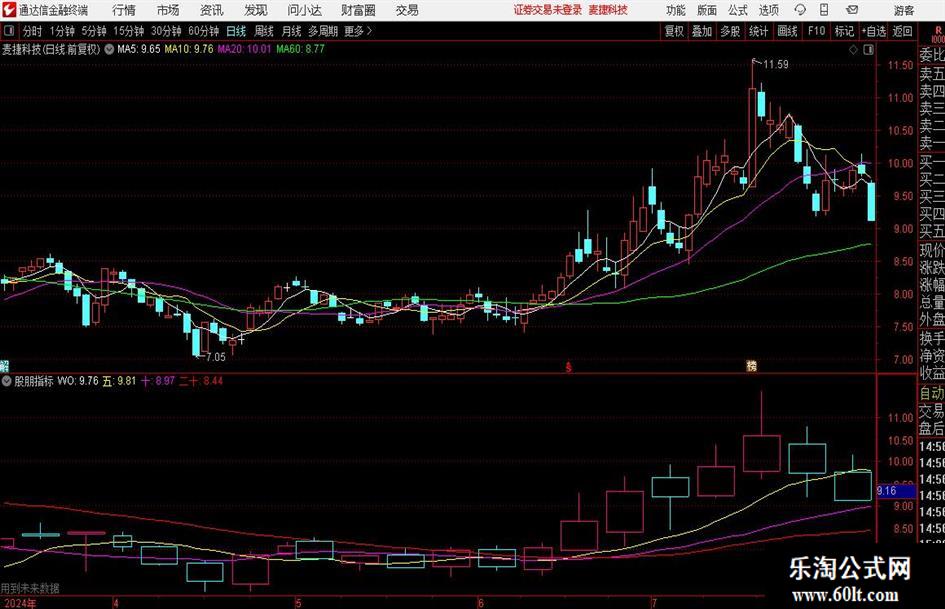This screenshot has width=945, height=609.
Task: Toggle the right info panel icon above the chart
Action: point(868,50)
